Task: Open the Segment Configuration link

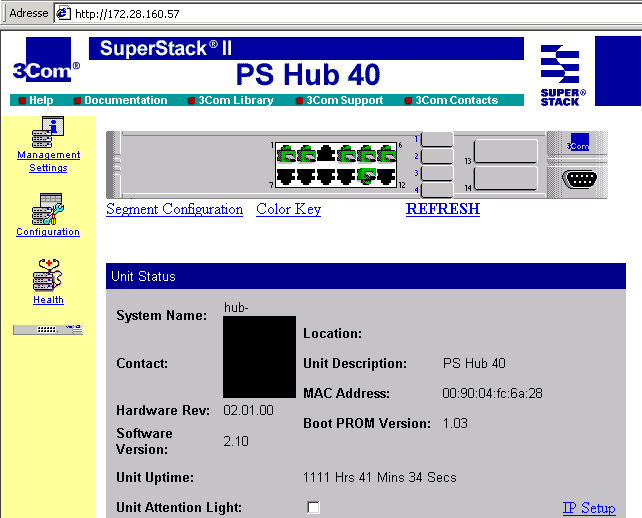Action: pyautogui.click(x=174, y=209)
